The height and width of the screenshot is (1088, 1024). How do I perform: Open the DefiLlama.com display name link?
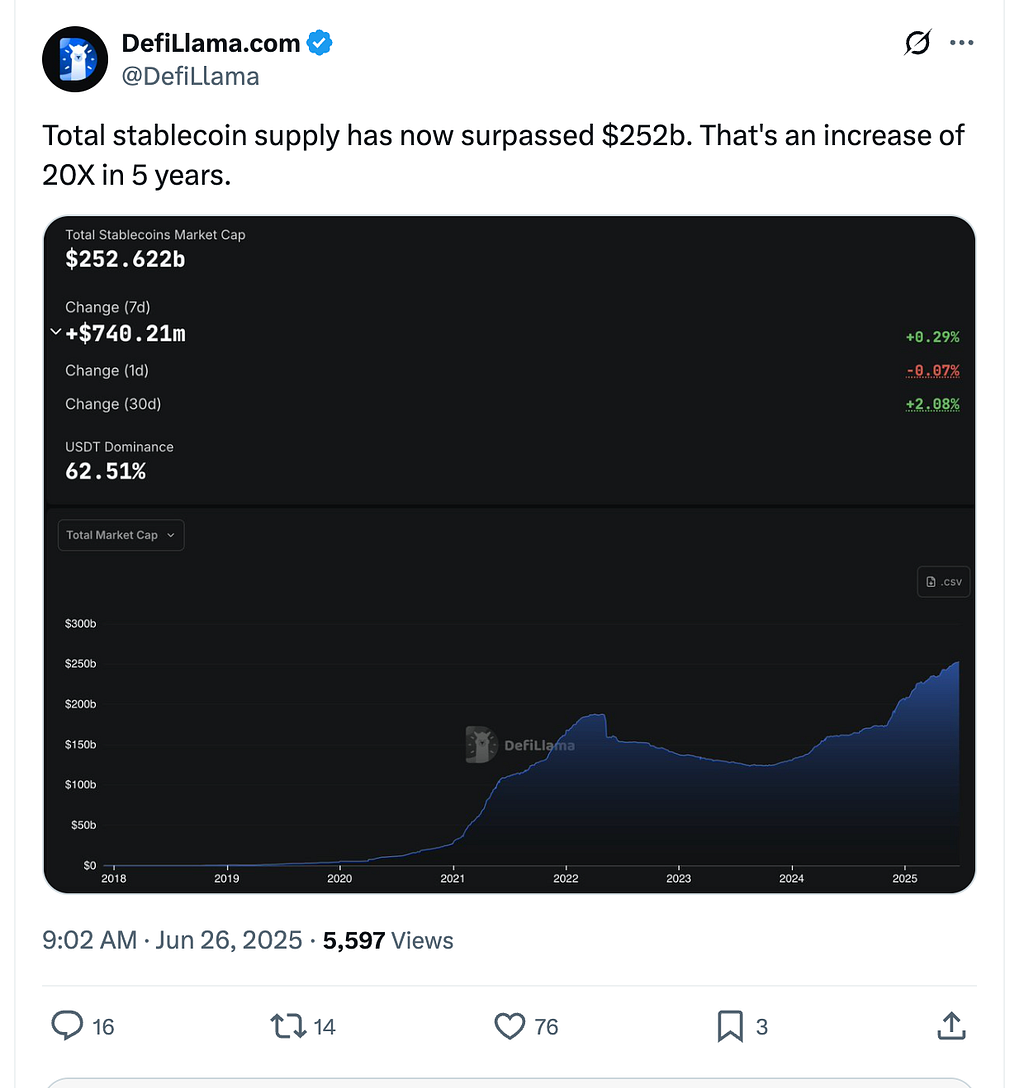[x=211, y=43]
